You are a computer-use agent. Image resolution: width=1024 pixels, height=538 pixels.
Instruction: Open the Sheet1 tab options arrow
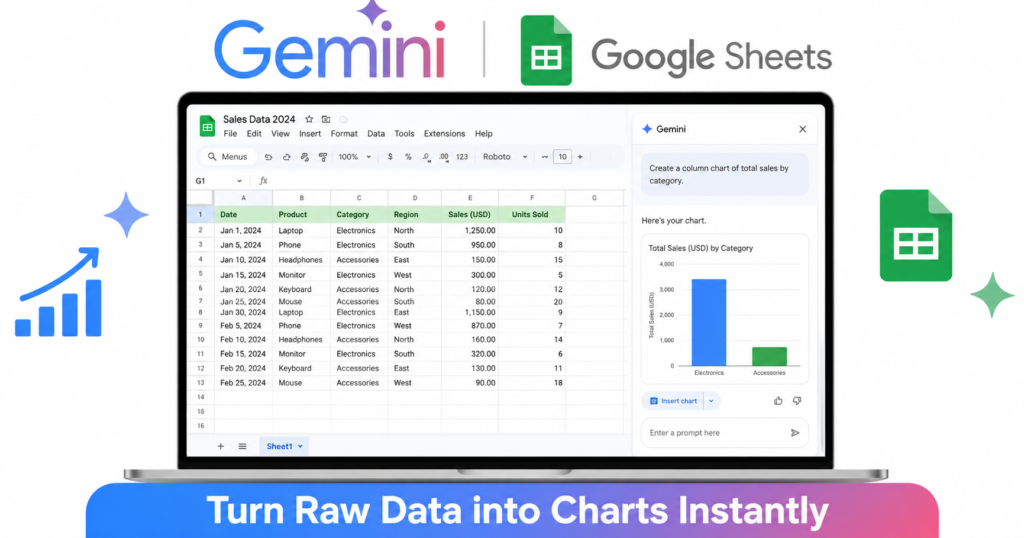(300, 447)
